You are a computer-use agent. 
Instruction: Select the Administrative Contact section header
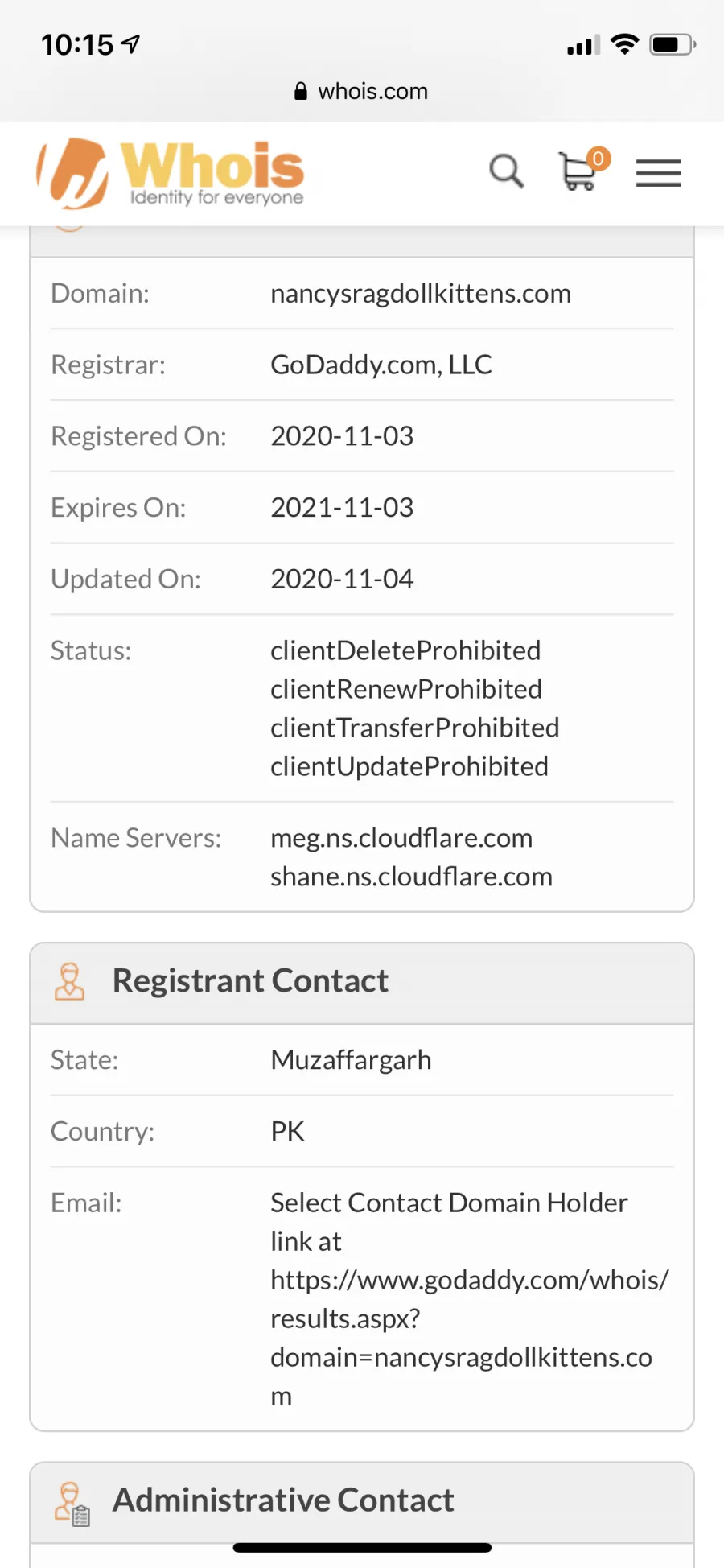click(x=362, y=1502)
